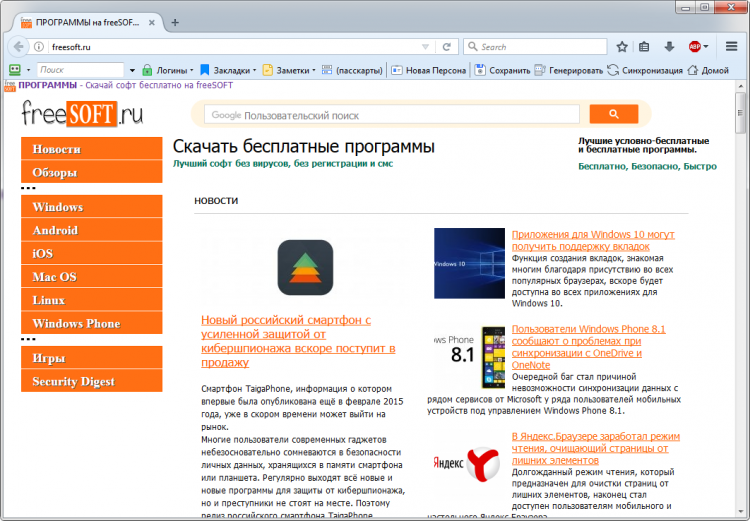Open Новости in the left menu

(x=92, y=149)
